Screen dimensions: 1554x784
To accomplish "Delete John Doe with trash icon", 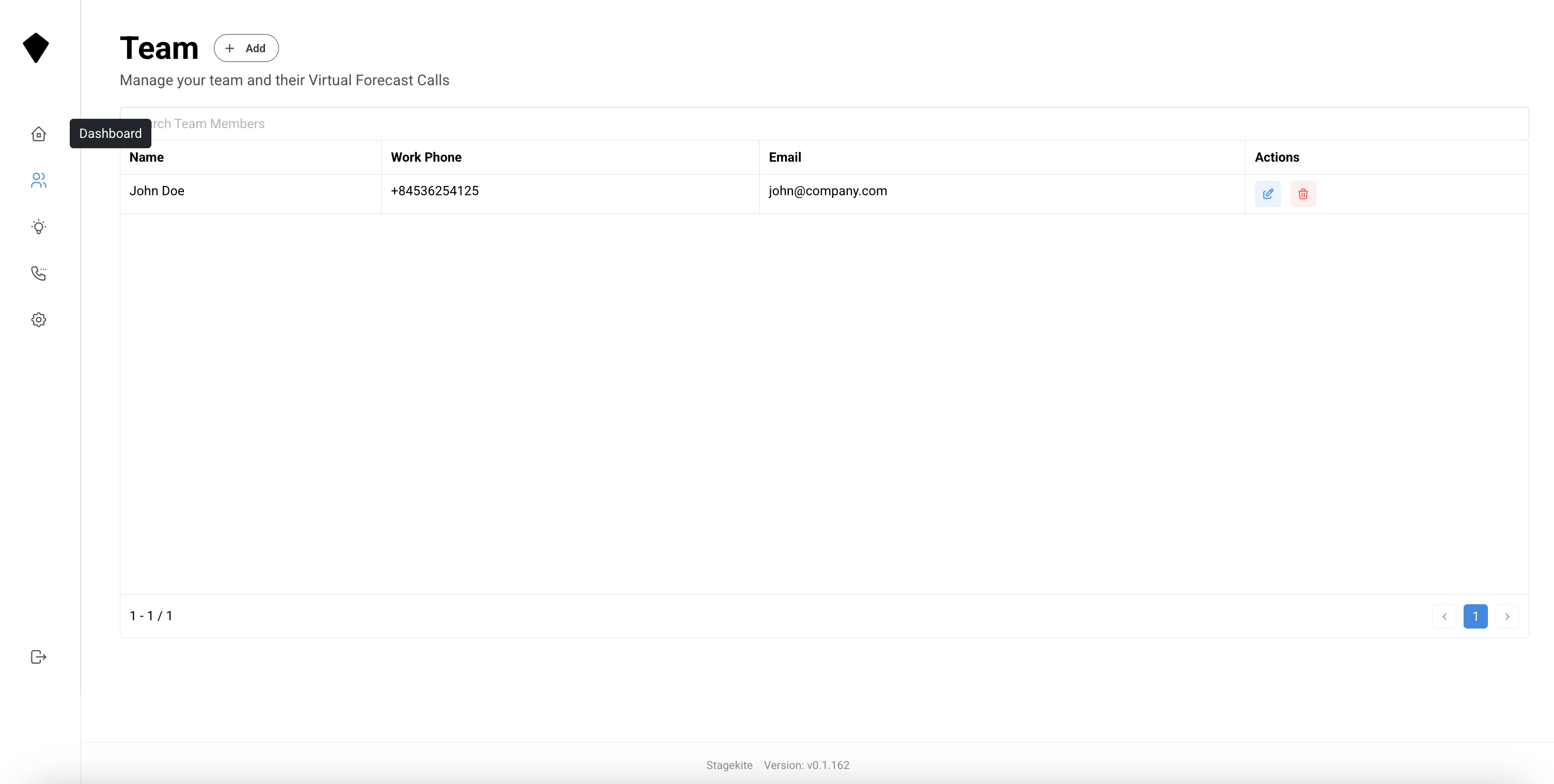I will pos(1303,194).
